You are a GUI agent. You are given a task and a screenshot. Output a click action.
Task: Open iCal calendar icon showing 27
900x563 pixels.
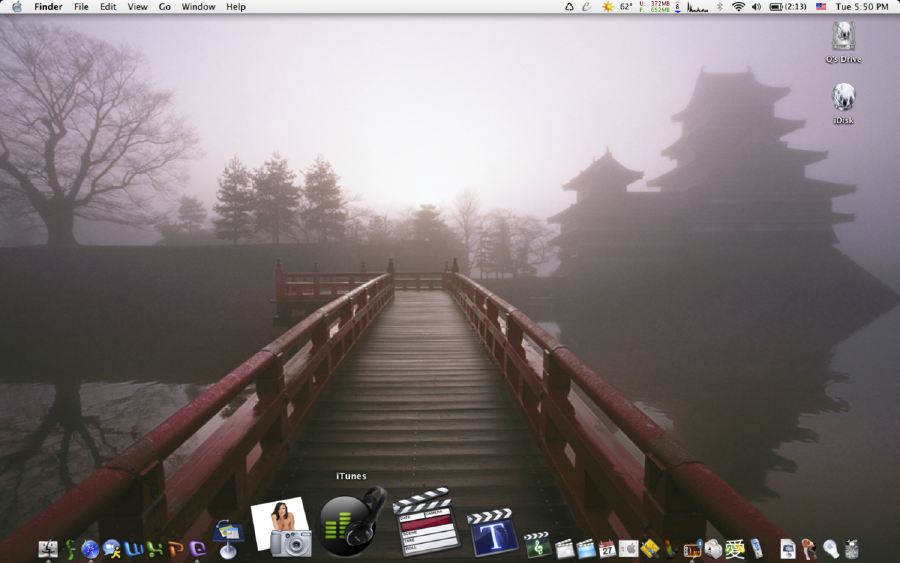[x=607, y=548]
